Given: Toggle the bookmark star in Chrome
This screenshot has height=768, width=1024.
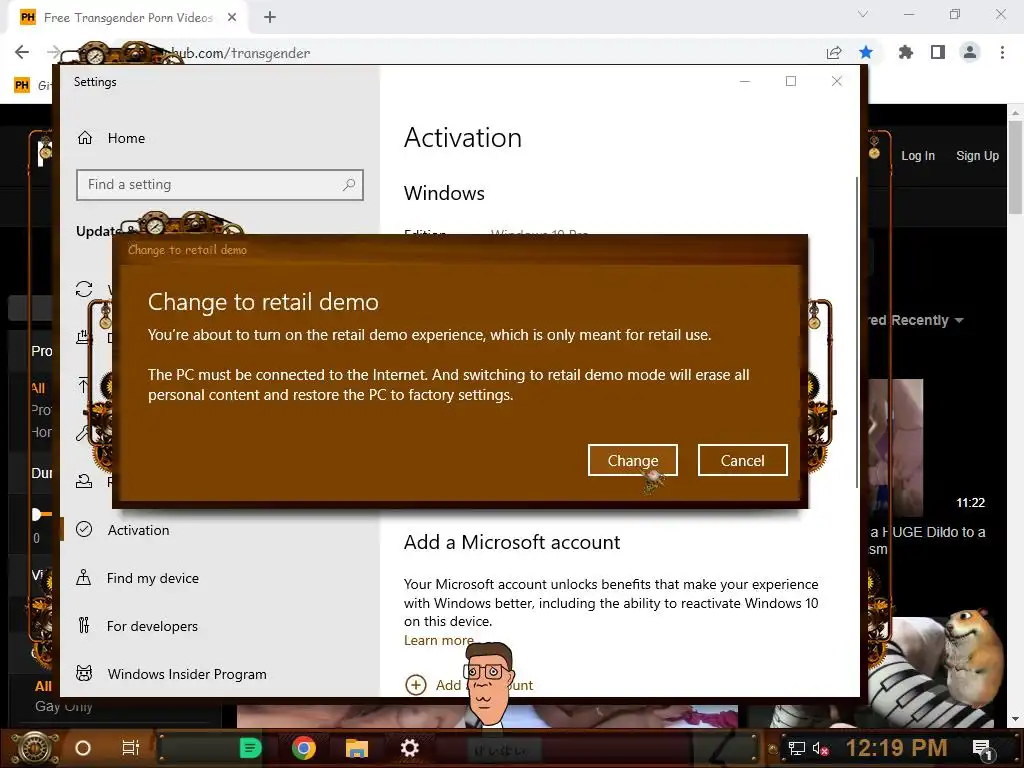Looking at the screenshot, I should click(866, 52).
